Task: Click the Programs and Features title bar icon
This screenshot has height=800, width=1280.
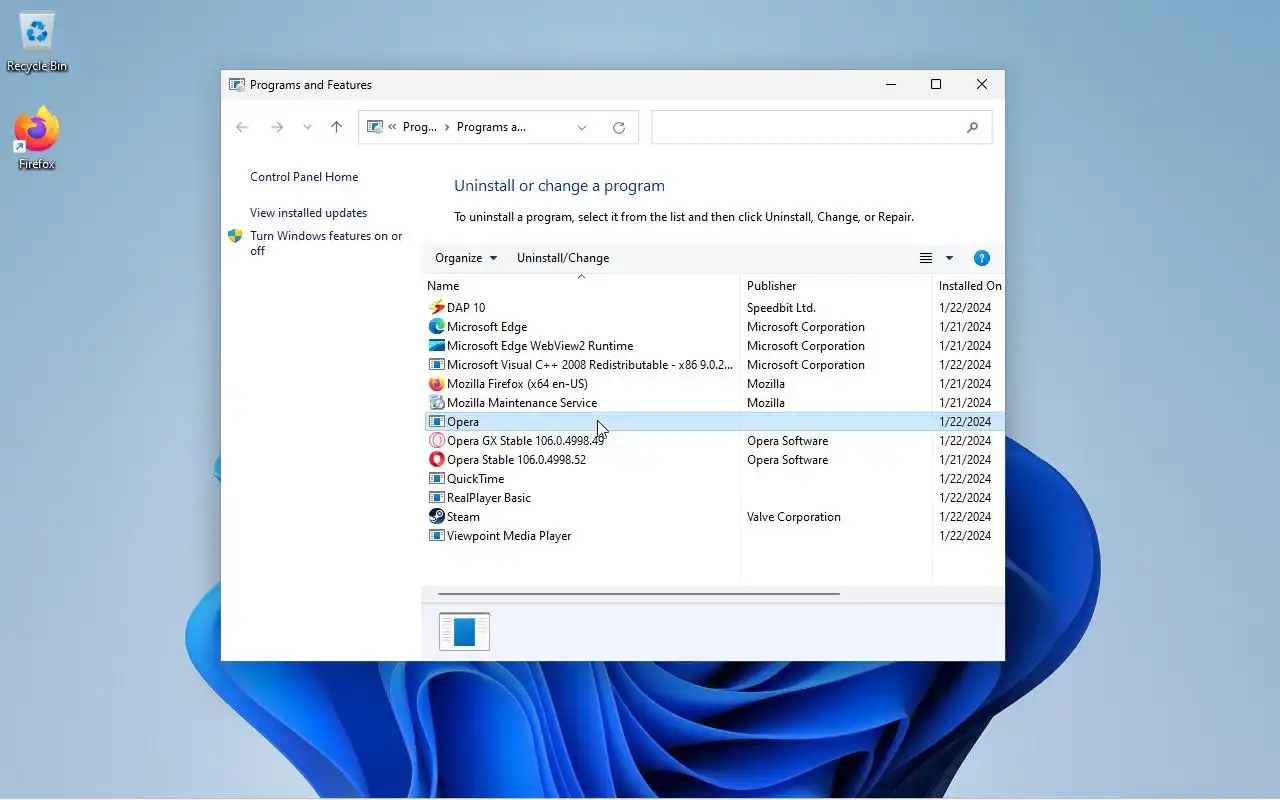Action: pyautogui.click(x=237, y=85)
